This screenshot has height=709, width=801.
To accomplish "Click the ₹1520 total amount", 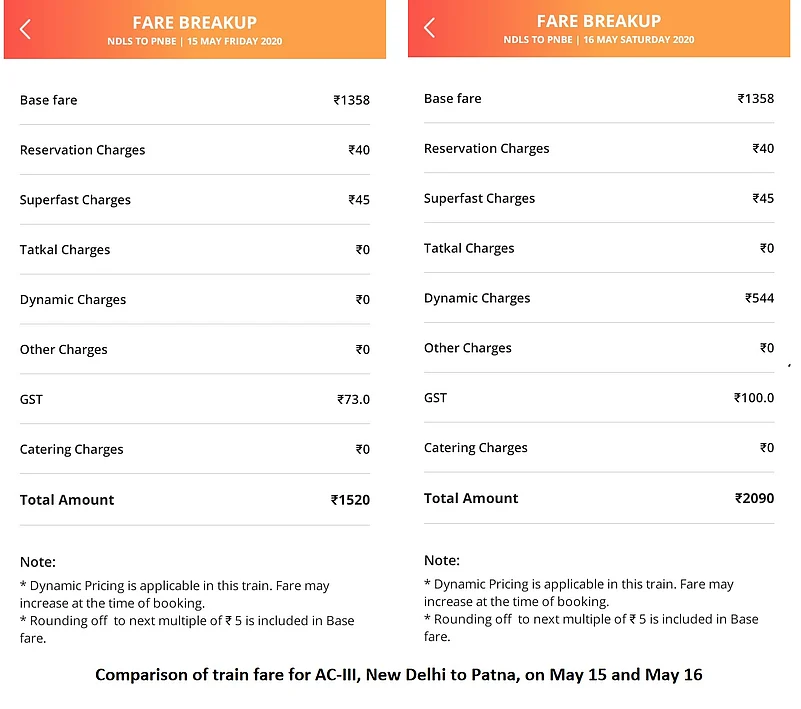I will [350, 500].
